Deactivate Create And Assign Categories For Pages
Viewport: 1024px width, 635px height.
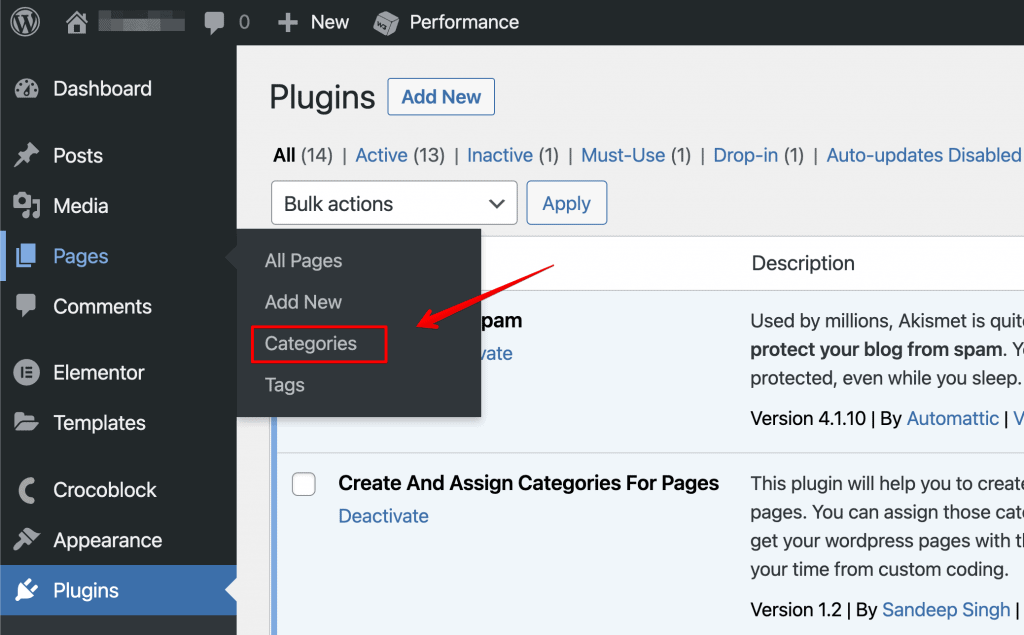[x=383, y=516]
